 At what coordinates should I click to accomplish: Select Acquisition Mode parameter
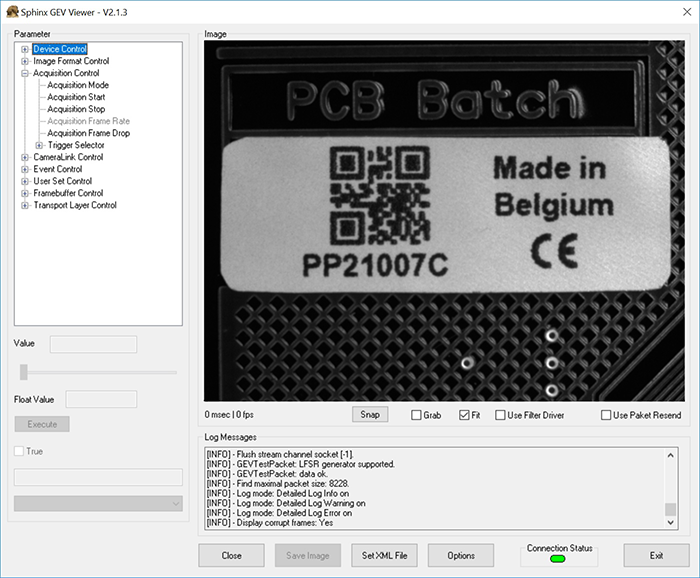click(78, 85)
